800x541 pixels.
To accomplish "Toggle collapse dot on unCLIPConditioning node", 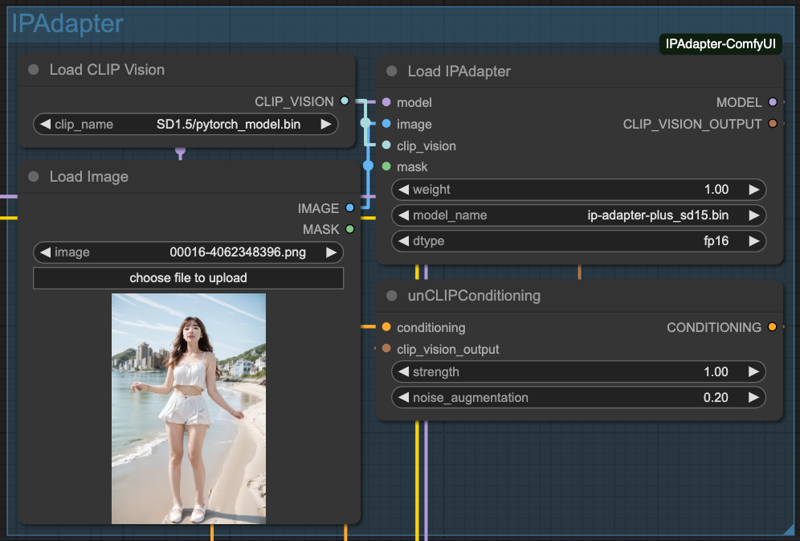I will click(x=392, y=296).
